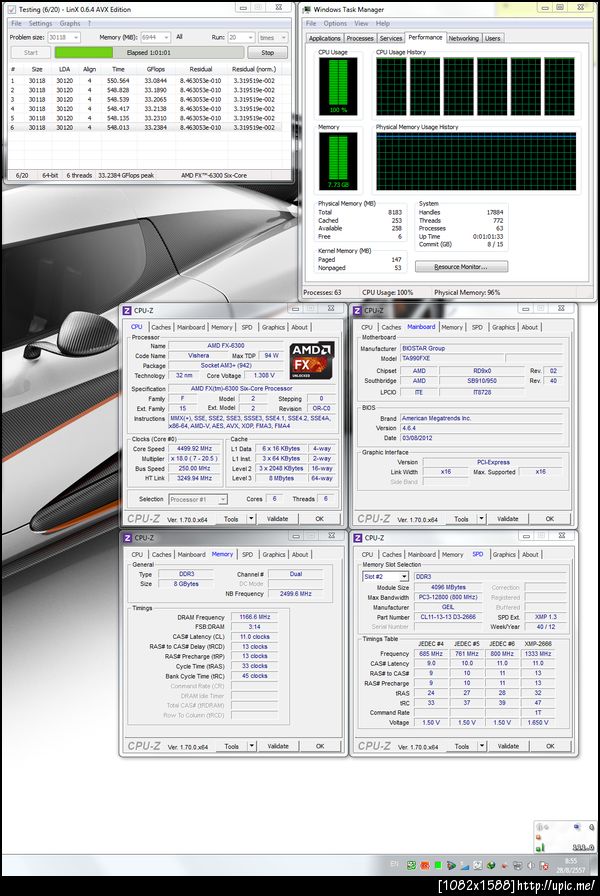The width and height of the screenshot is (600, 896).
Task: Expand Tools arrow in CPU-Z Mainboard window
Action: (482, 519)
